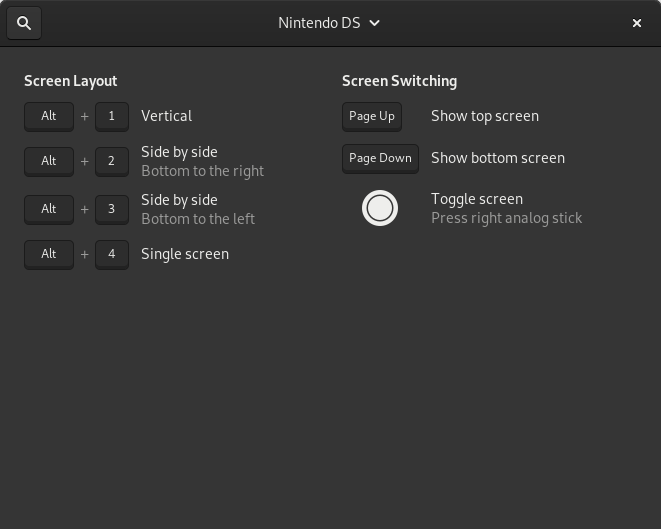Image resolution: width=661 pixels, height=529 pixels.
Task: Expand the Nintendo DS section dropdown
Action: [x=329, y=23]
